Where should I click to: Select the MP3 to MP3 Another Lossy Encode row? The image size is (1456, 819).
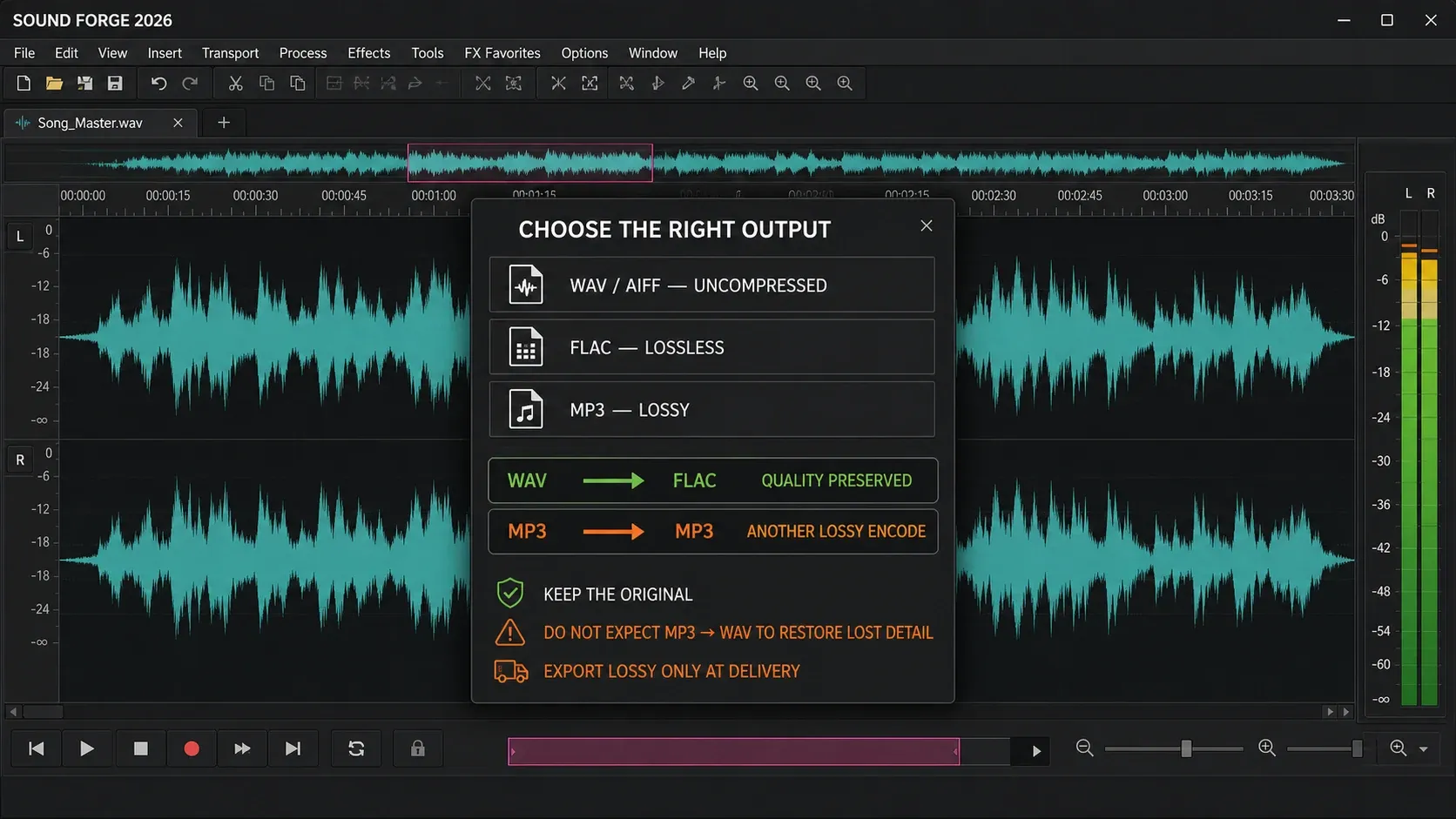pos(713,531)
